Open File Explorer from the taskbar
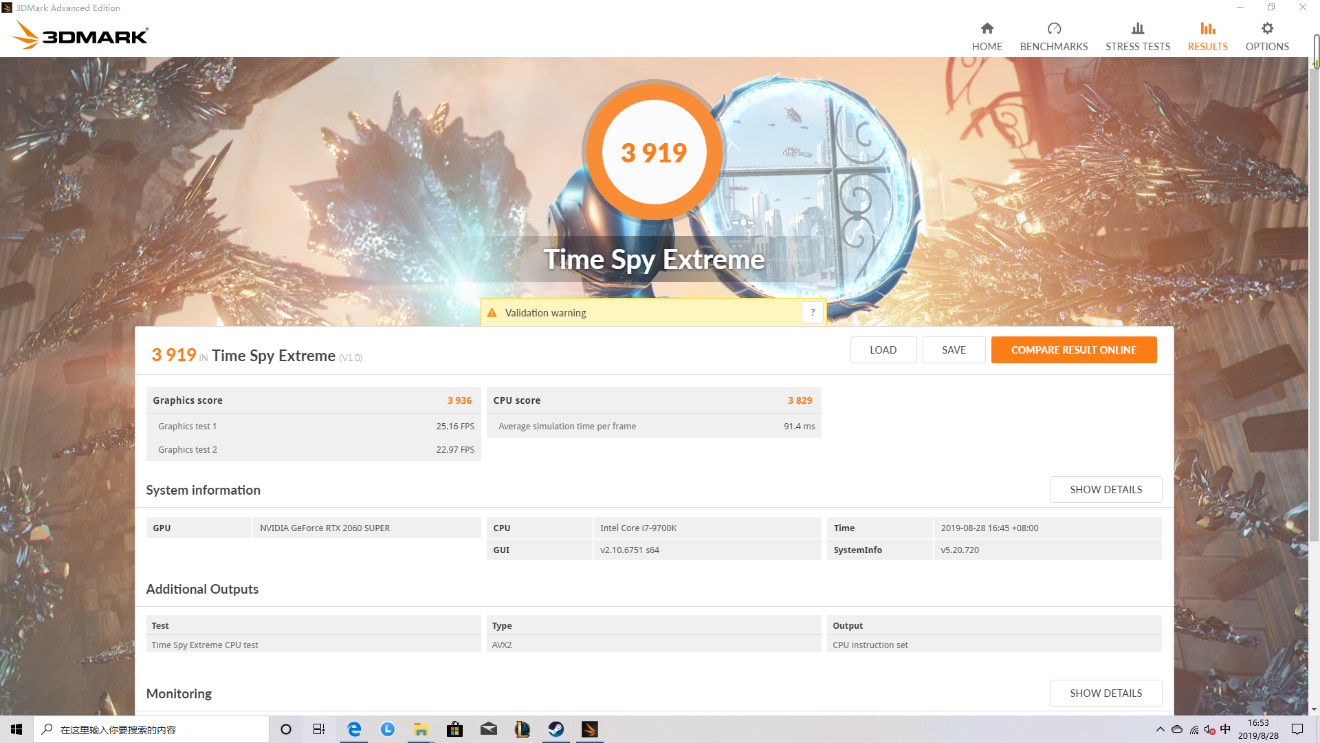Viewport: 1320px width, 743px height. click(x=421, y=729)
